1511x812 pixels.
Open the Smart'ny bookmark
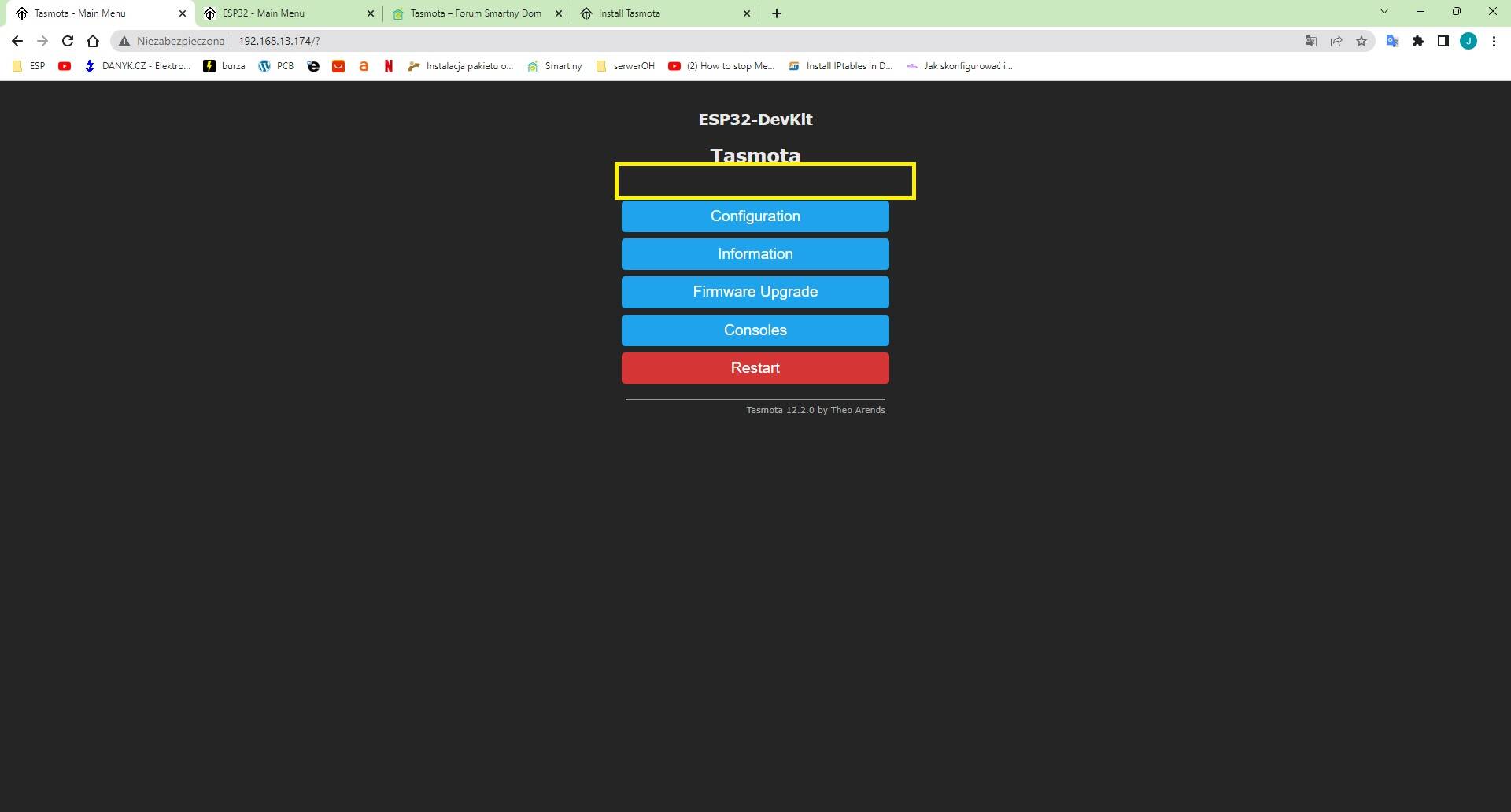click(555, 66)
